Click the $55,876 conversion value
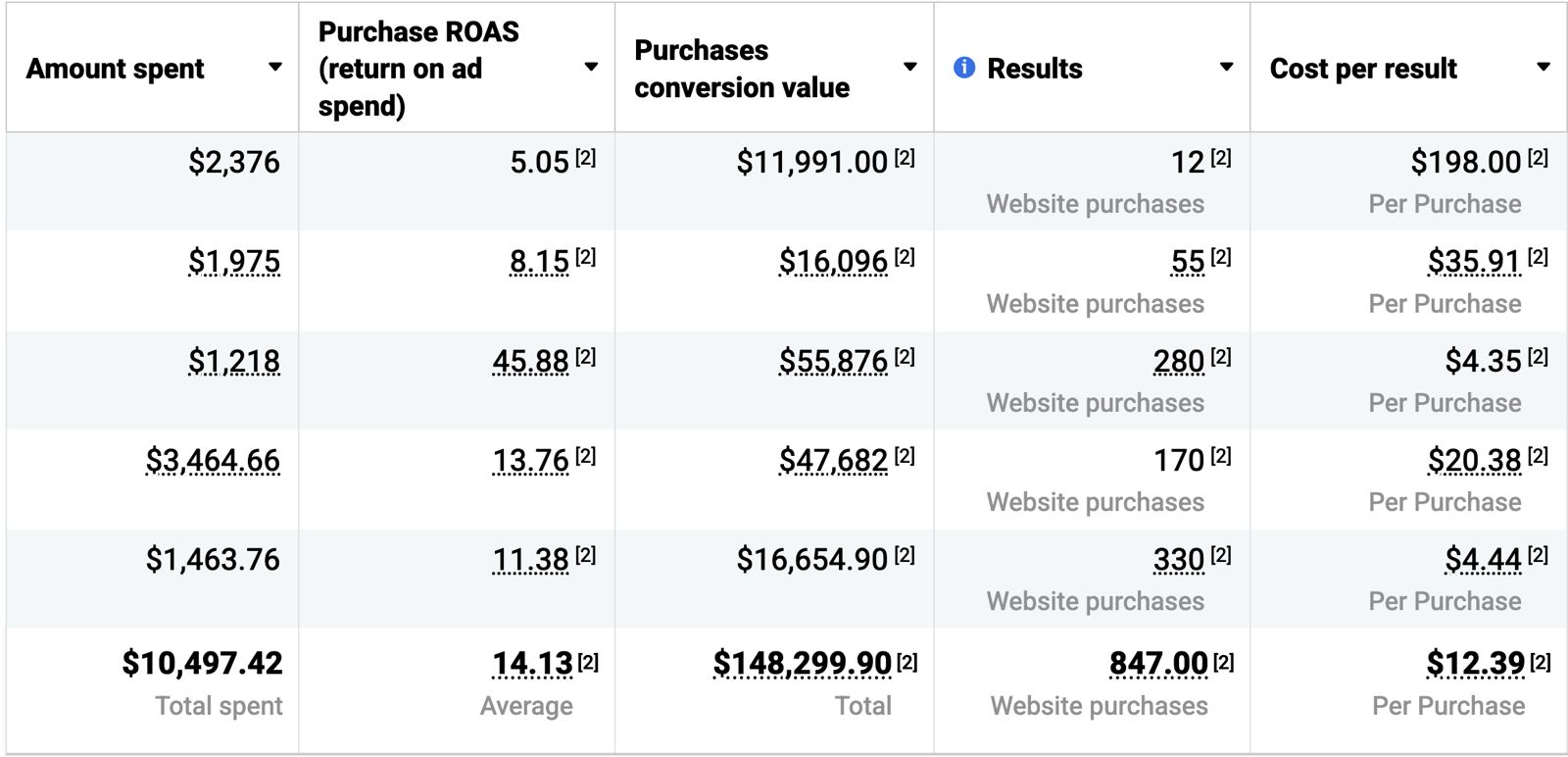The image size is (1568, 757). tap(833, 362)
